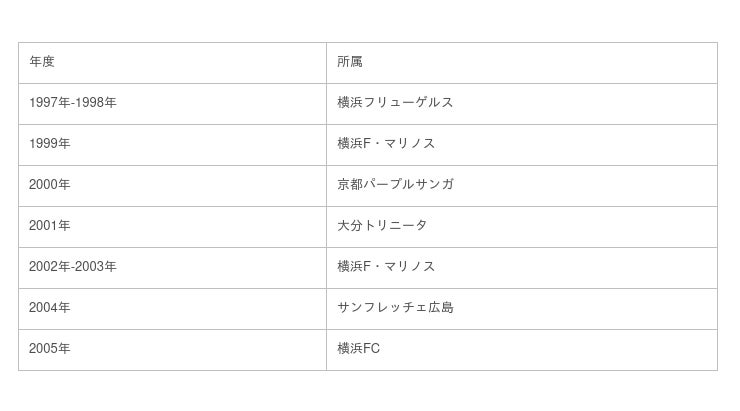Click '1998年' in the first year range
The width and height of the screenshot is (740, 411).
pyautogui.click(x=96, y=103)
